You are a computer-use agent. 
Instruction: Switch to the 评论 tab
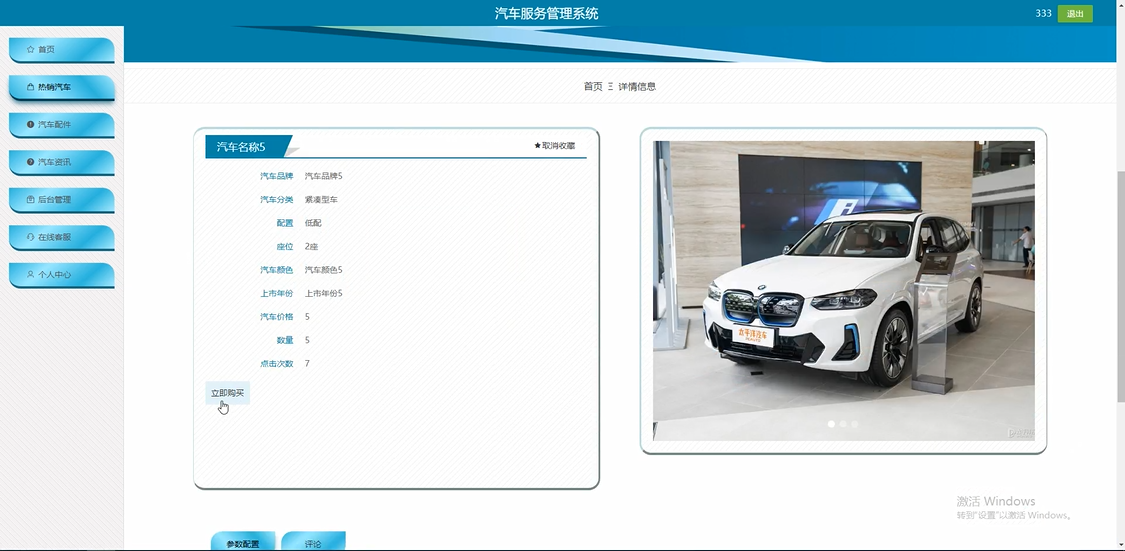coord(314,542)
